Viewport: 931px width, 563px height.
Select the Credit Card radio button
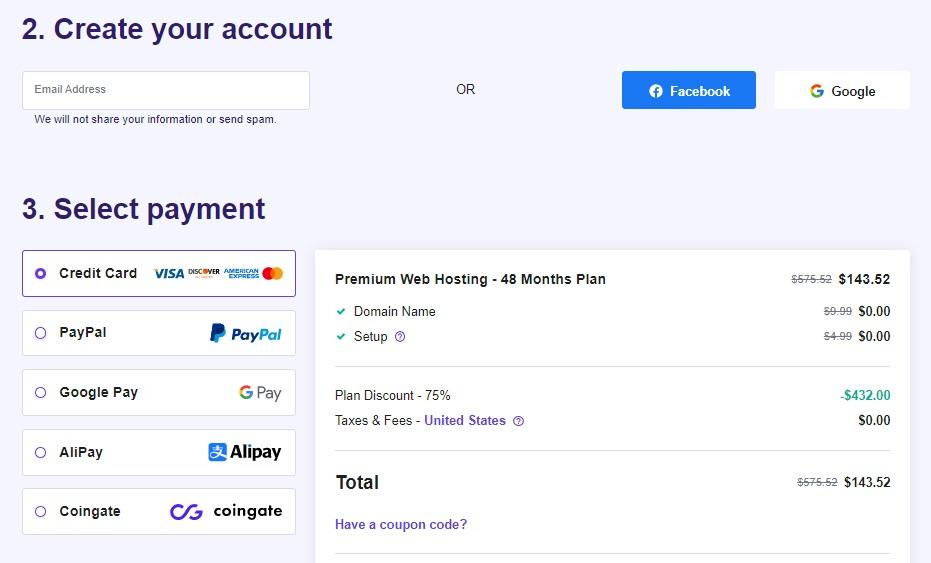click(x=40, y=273)
